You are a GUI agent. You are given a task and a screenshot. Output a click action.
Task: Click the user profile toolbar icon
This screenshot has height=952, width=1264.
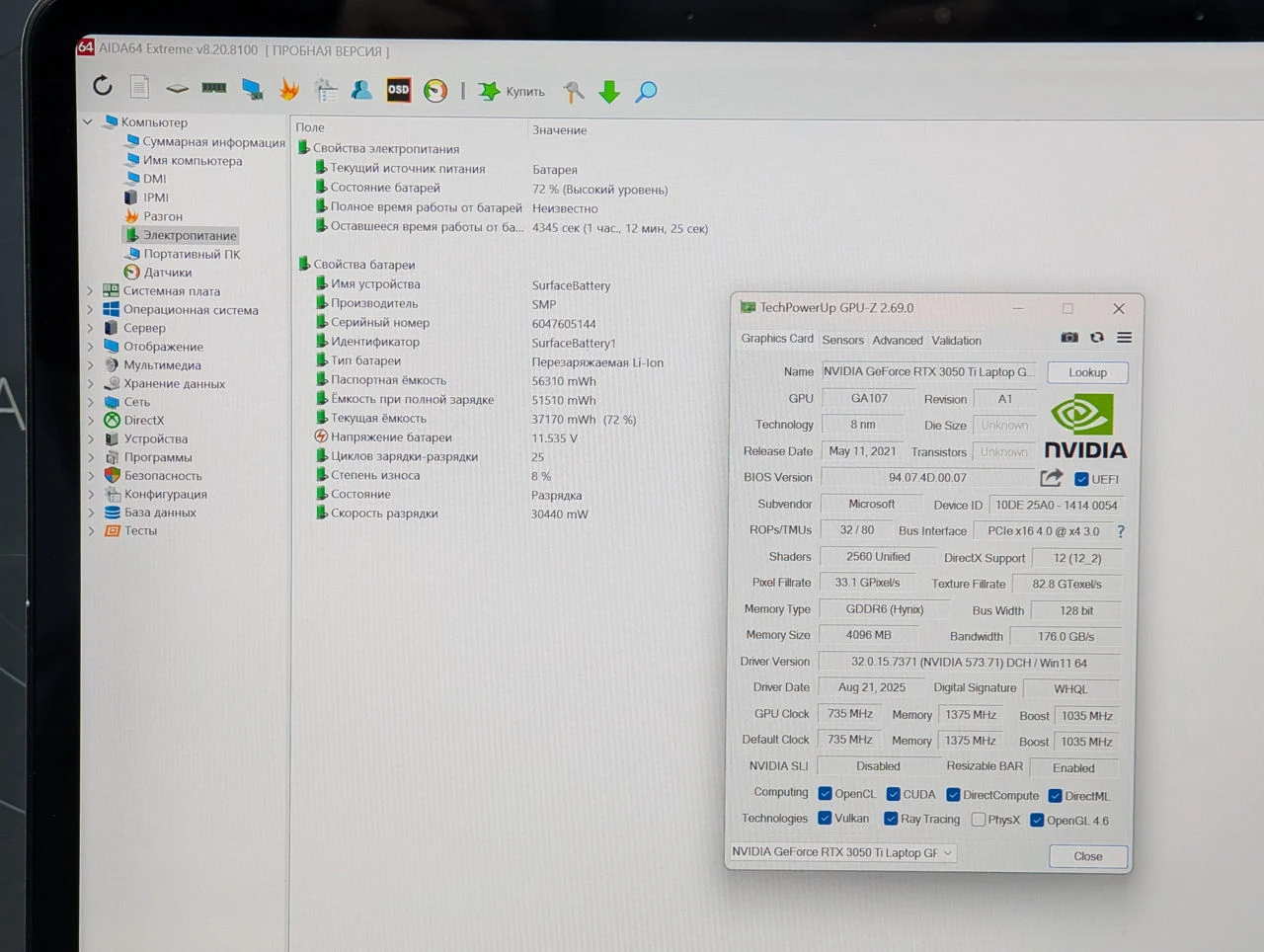click(x=361, y=90)
